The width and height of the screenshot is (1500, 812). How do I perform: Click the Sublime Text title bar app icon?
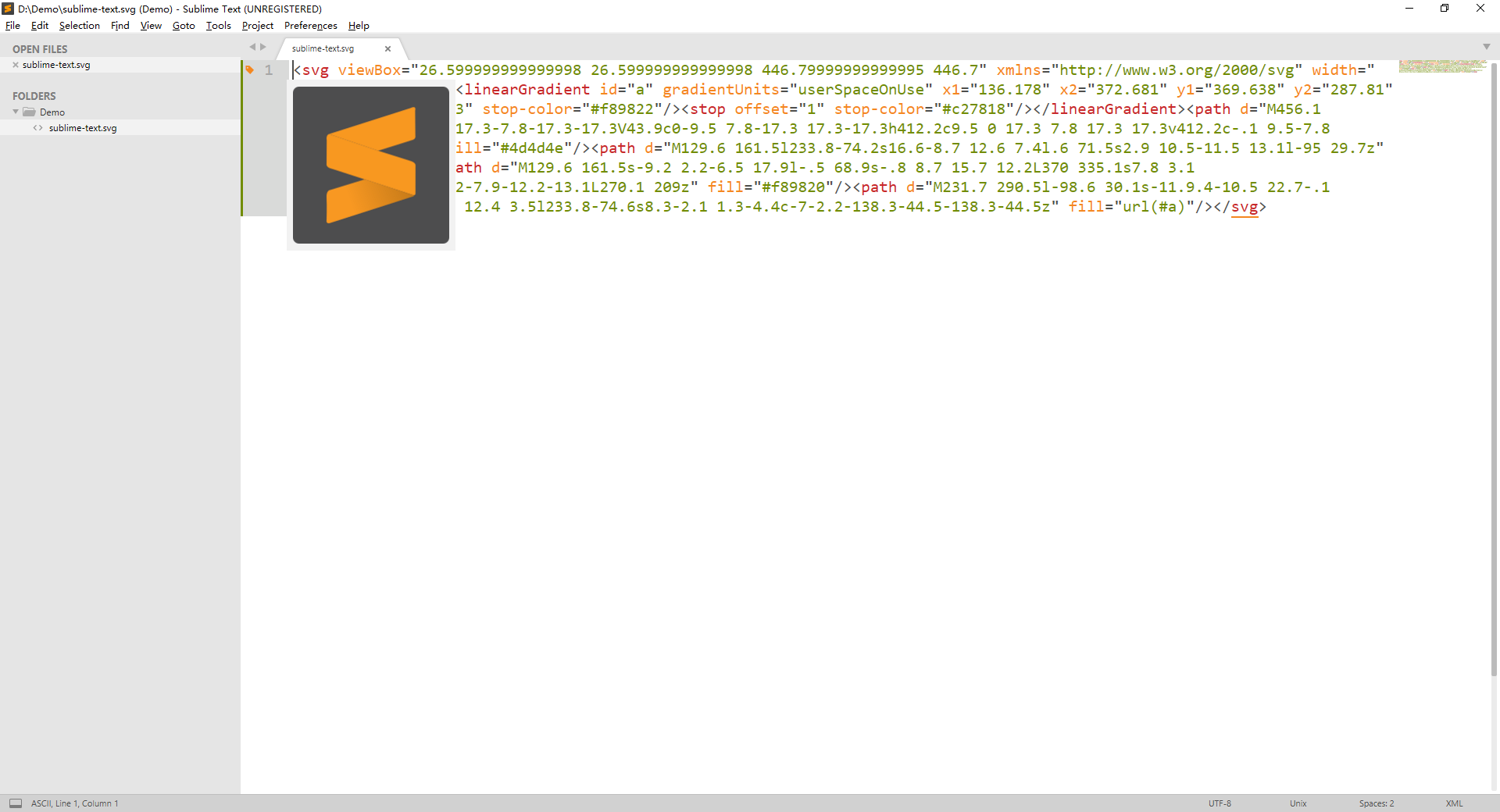tap(8, 9)
